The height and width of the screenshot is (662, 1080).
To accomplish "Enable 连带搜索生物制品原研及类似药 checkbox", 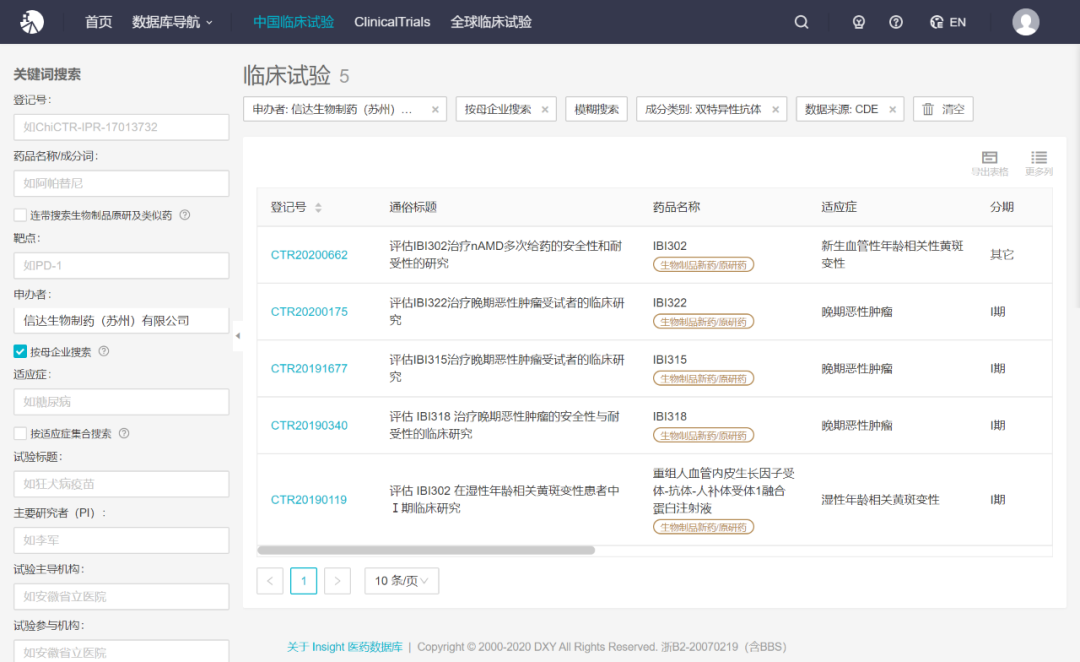I will [x=20, y=215].
